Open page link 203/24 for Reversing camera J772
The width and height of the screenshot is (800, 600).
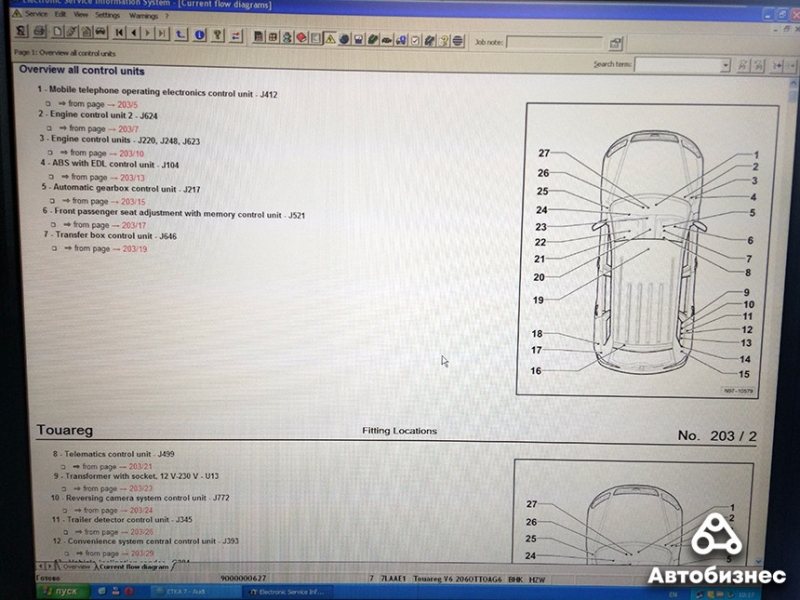pos(141,510)
